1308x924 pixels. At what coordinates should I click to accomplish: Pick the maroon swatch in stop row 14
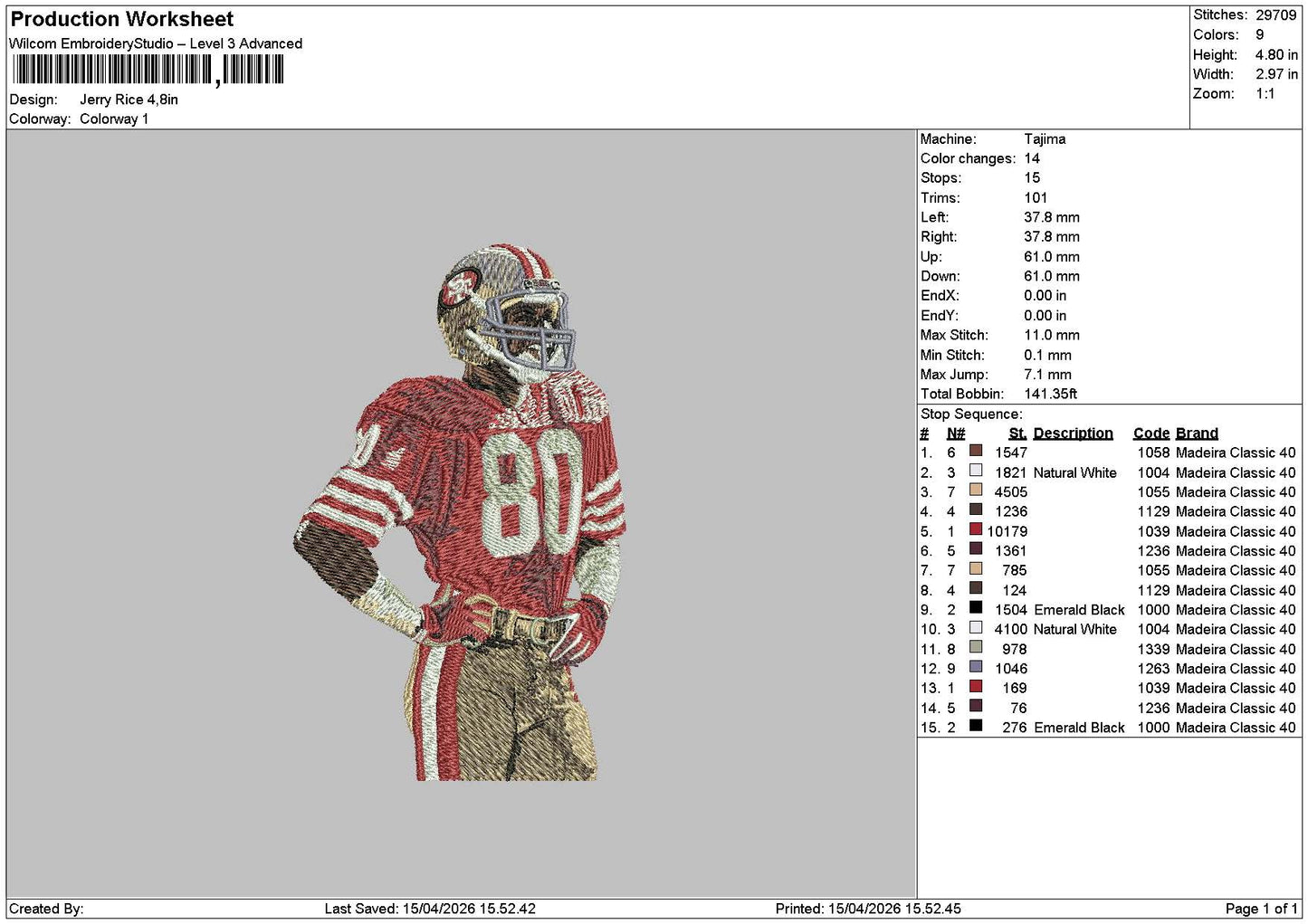(x=976, y=706)
